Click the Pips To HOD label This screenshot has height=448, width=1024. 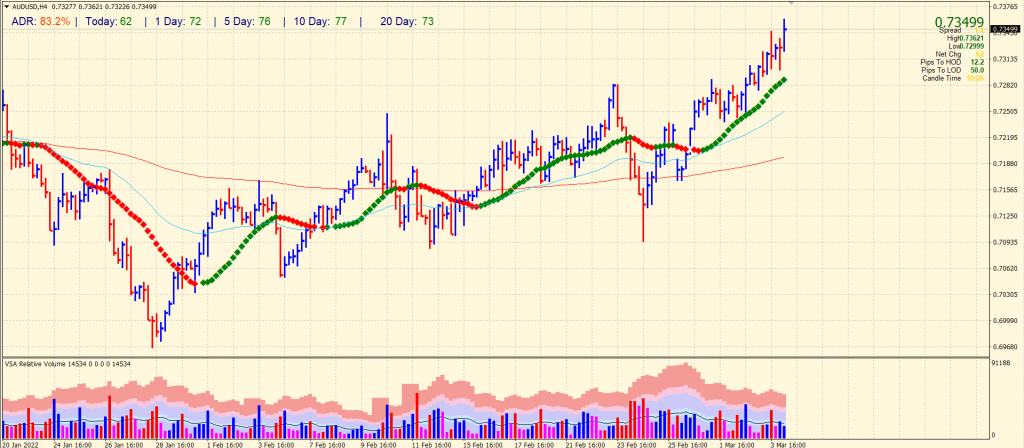[x=942, y=62]
